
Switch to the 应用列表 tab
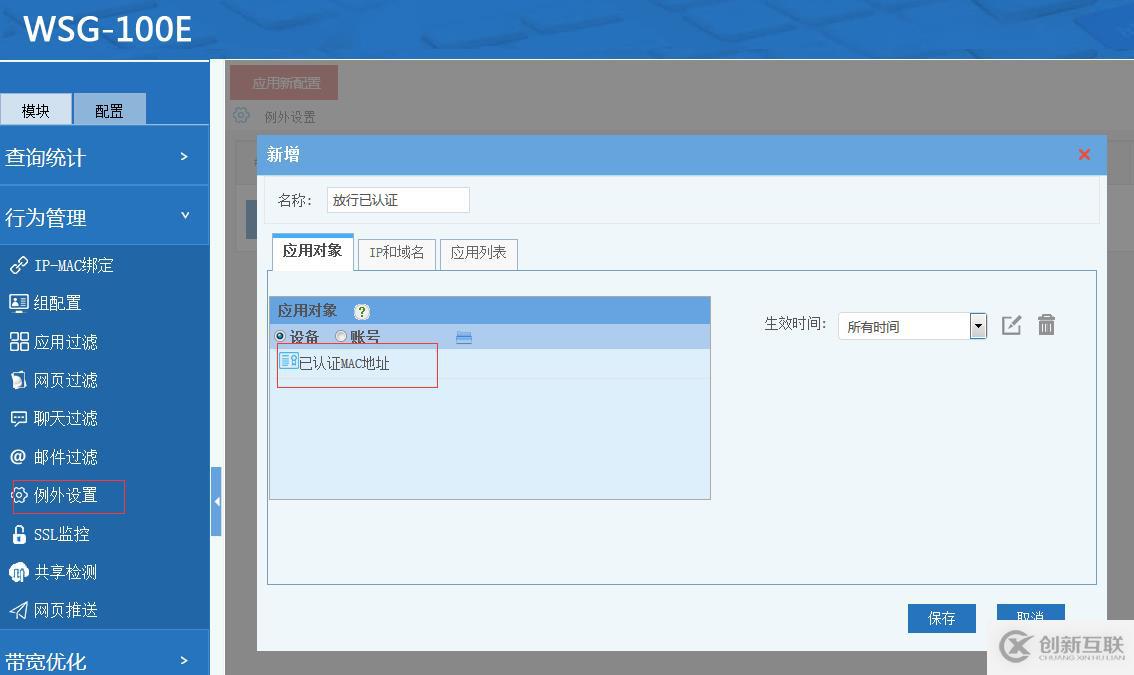(x=479, y=254)
